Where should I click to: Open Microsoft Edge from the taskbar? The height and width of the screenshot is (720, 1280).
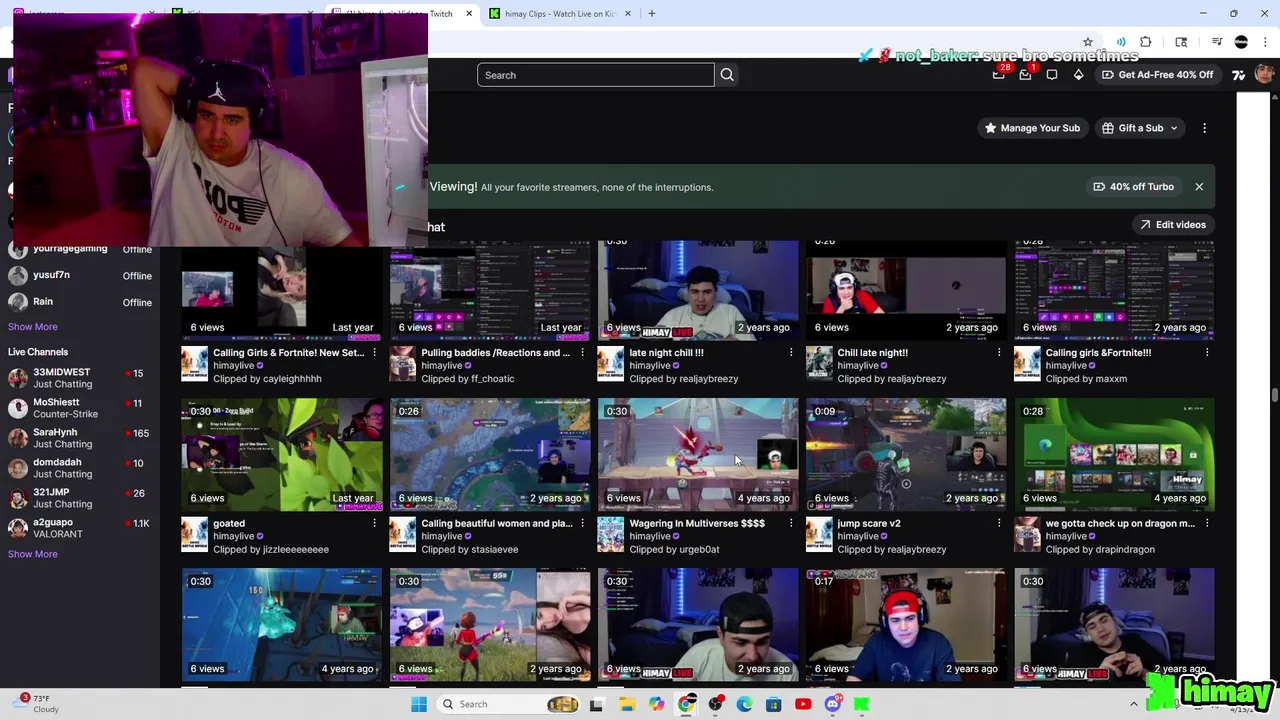pos(744,704)
